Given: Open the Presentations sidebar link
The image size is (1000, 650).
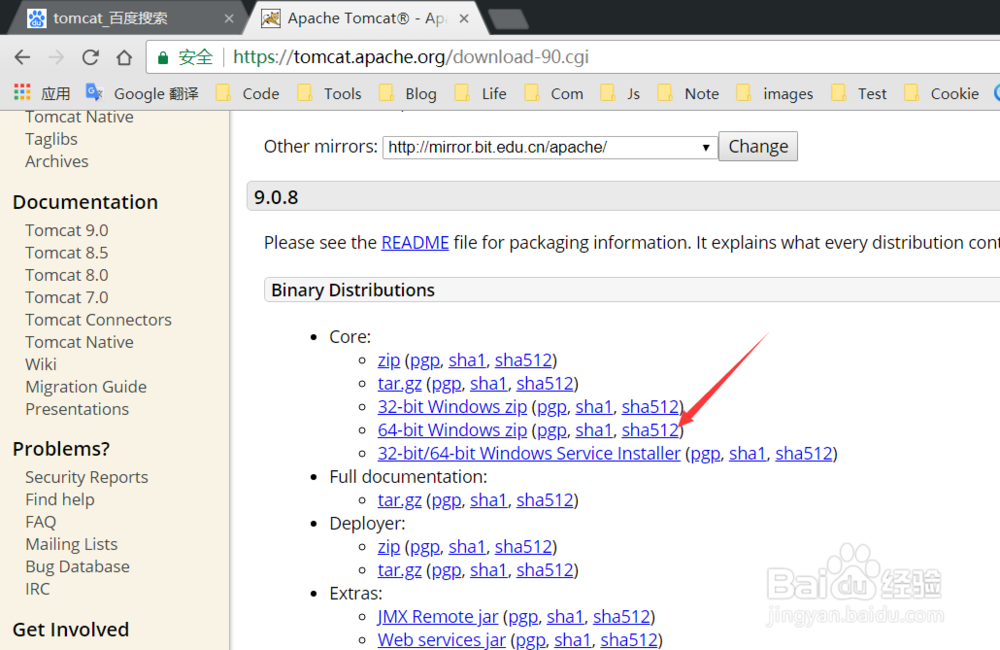Looking at the screenshot, I should [x=77, y=409].
